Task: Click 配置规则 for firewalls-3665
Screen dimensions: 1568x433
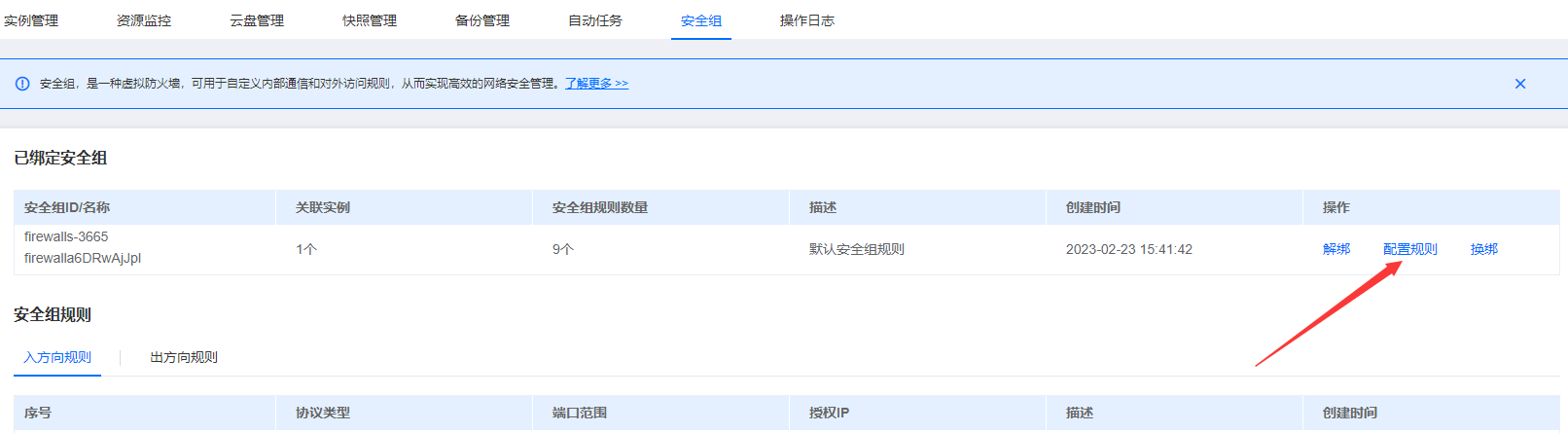Action: coord(1410,249)
